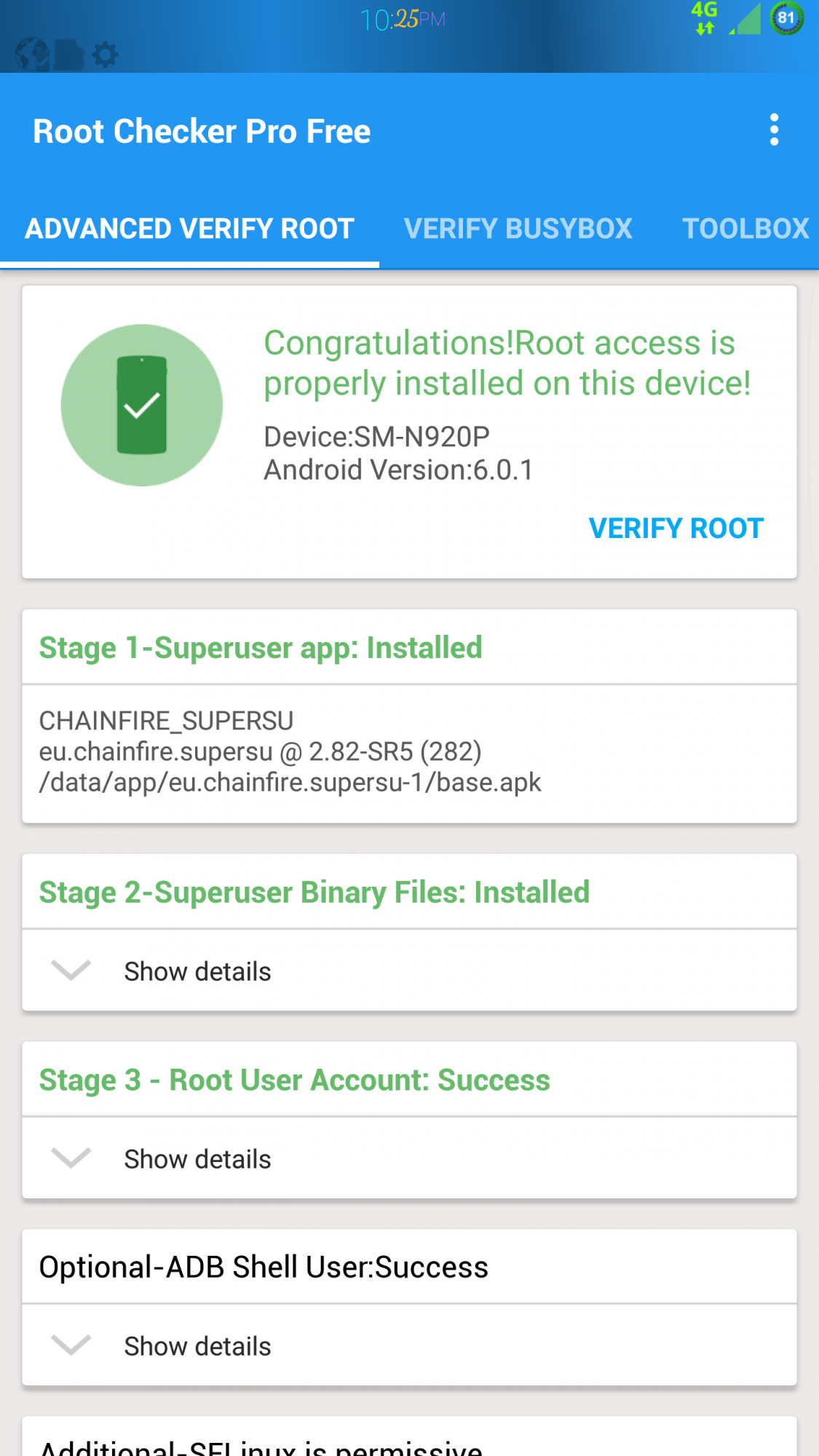819x1456 pixels.
Task: Expand ADB Shell User details chevron
Action: pos(71,1345)
